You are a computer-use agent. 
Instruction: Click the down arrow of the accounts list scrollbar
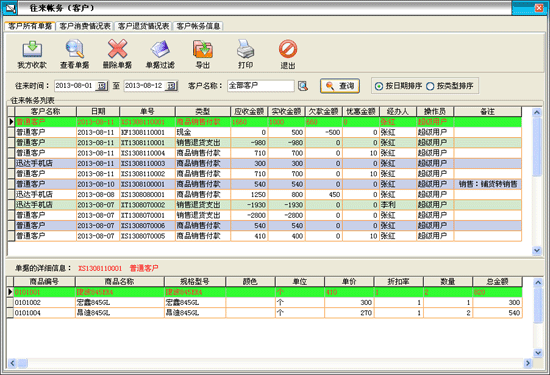click(537, 250)
